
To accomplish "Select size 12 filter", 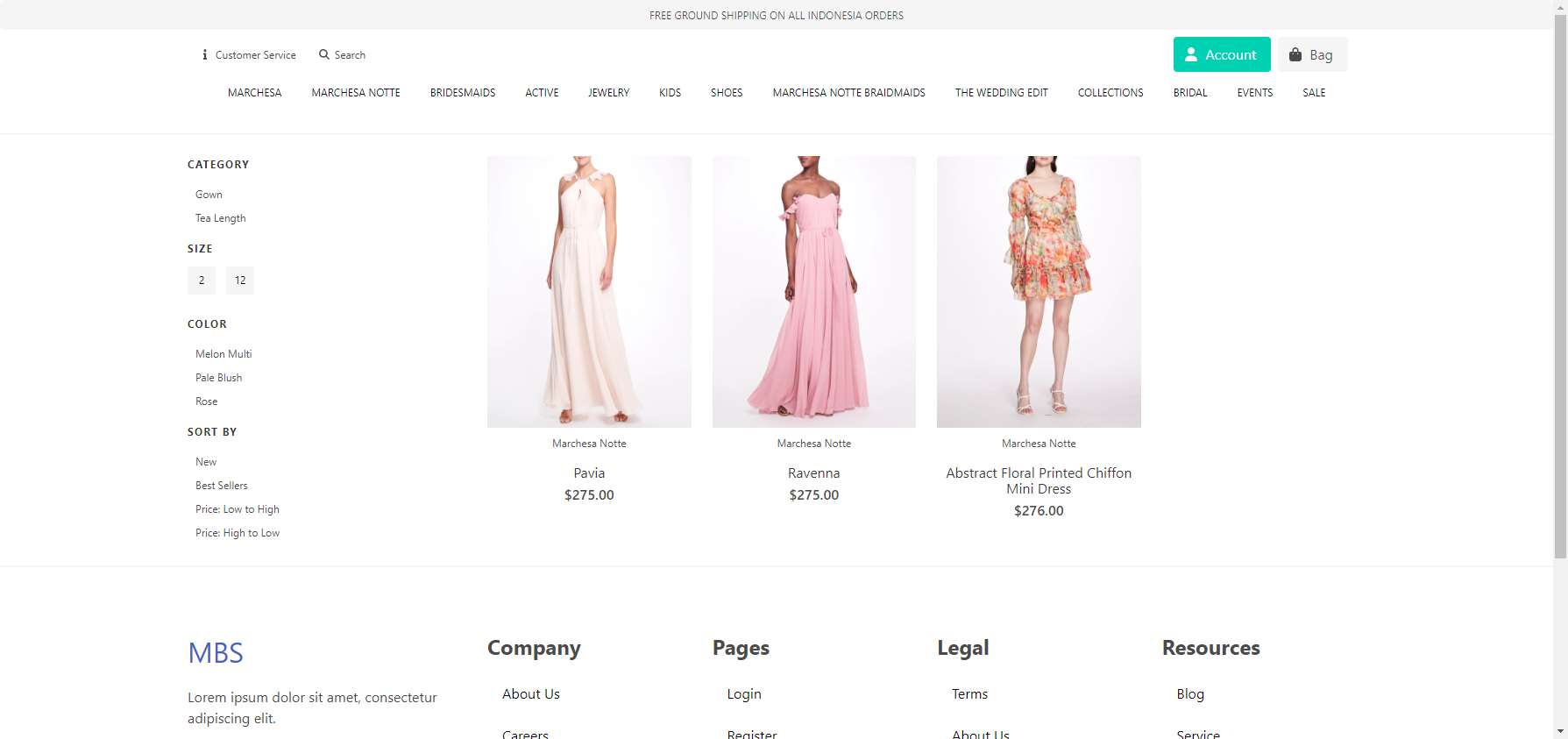I will pos(240,281).
